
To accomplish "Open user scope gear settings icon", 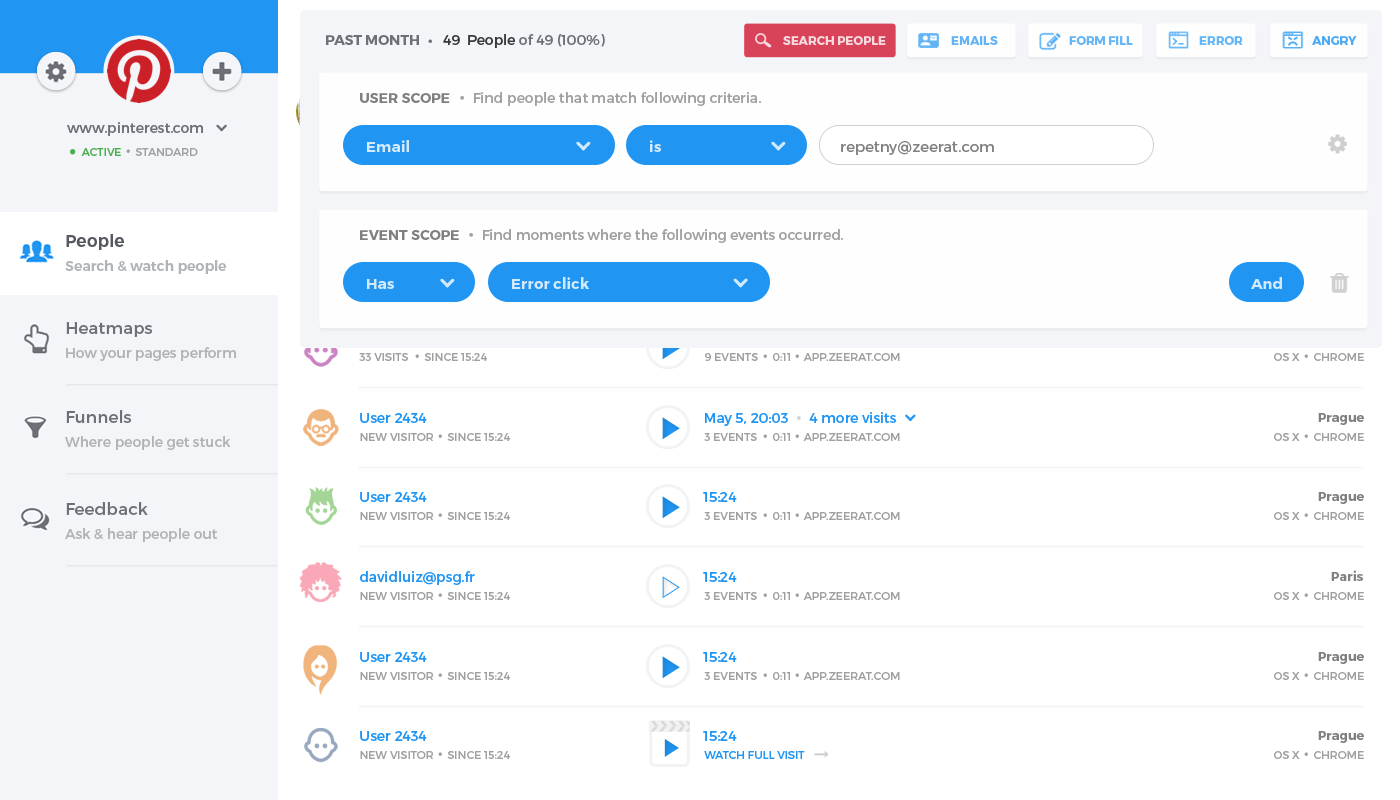I will point(1337,144).
